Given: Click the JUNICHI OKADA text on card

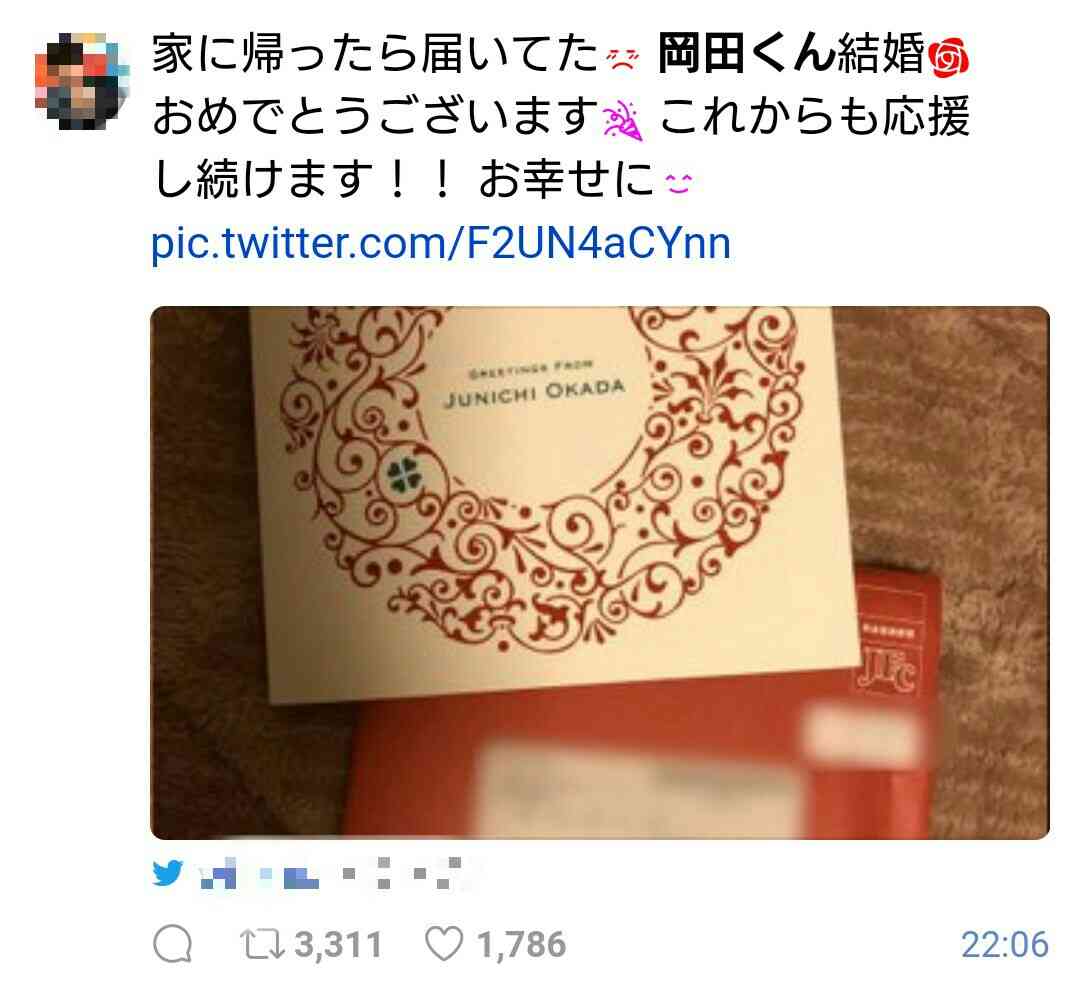Looking at the screenshot, I should pyautogui.click(x=535, y=393).
